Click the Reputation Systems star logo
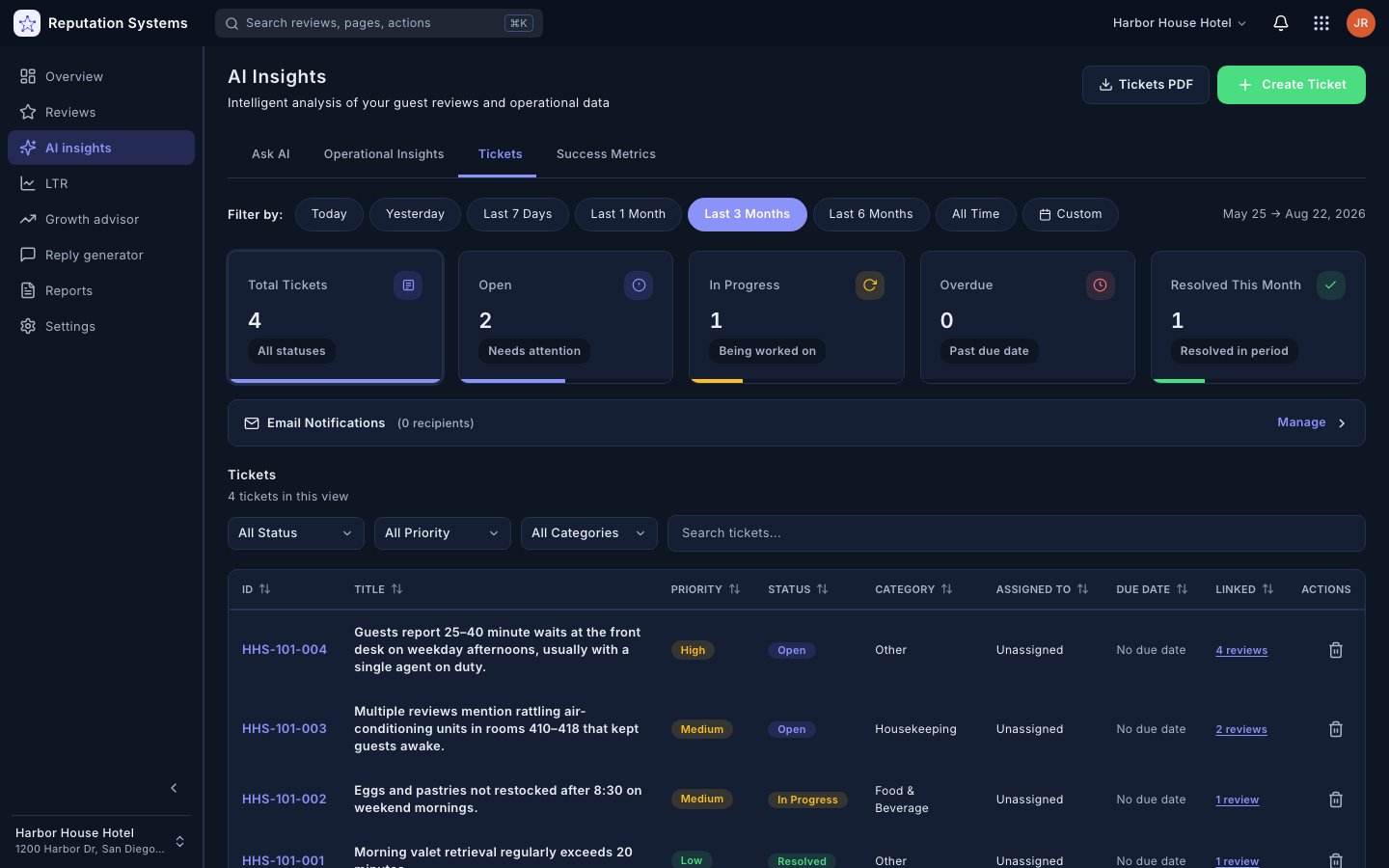Viewport: 1389px width, 868px height. click(27, 23)
